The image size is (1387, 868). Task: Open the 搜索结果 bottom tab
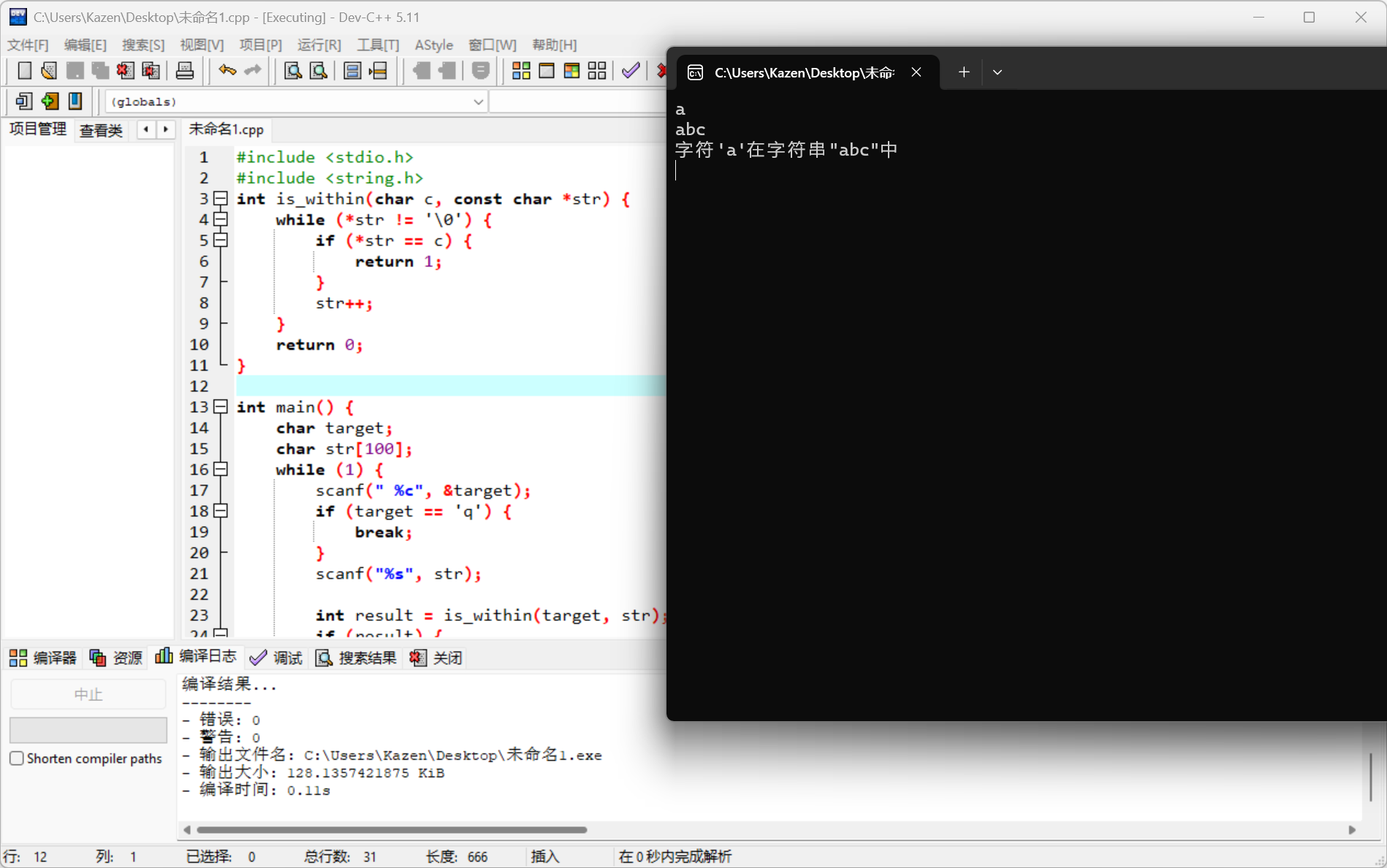coord(357,658)
